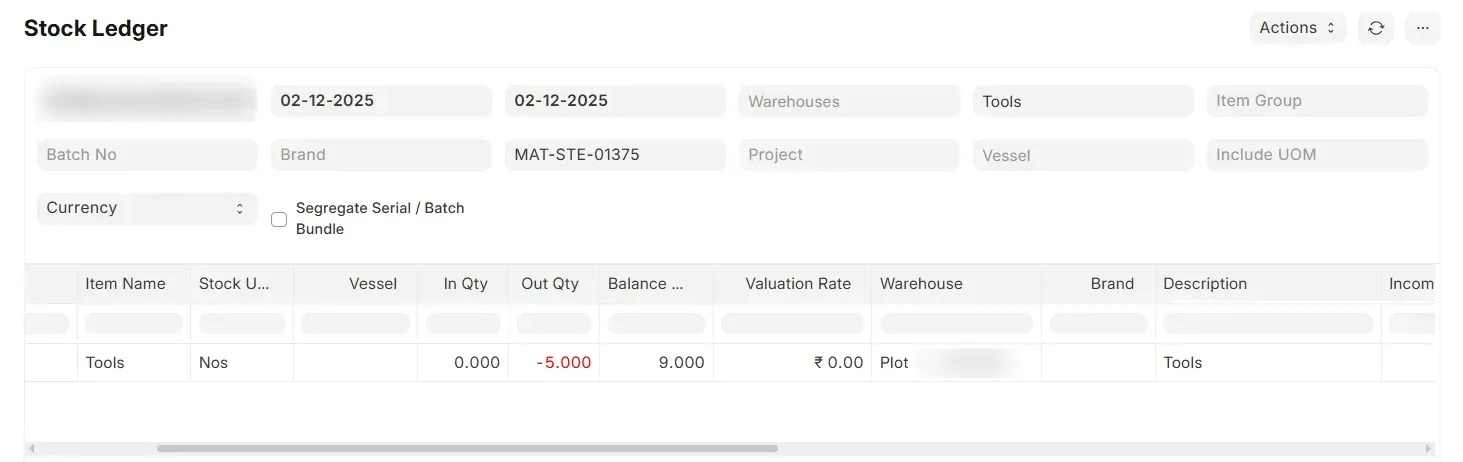Click the Tools item filter field
The width and height of the screenshot is (1463, 462).
1083,101
